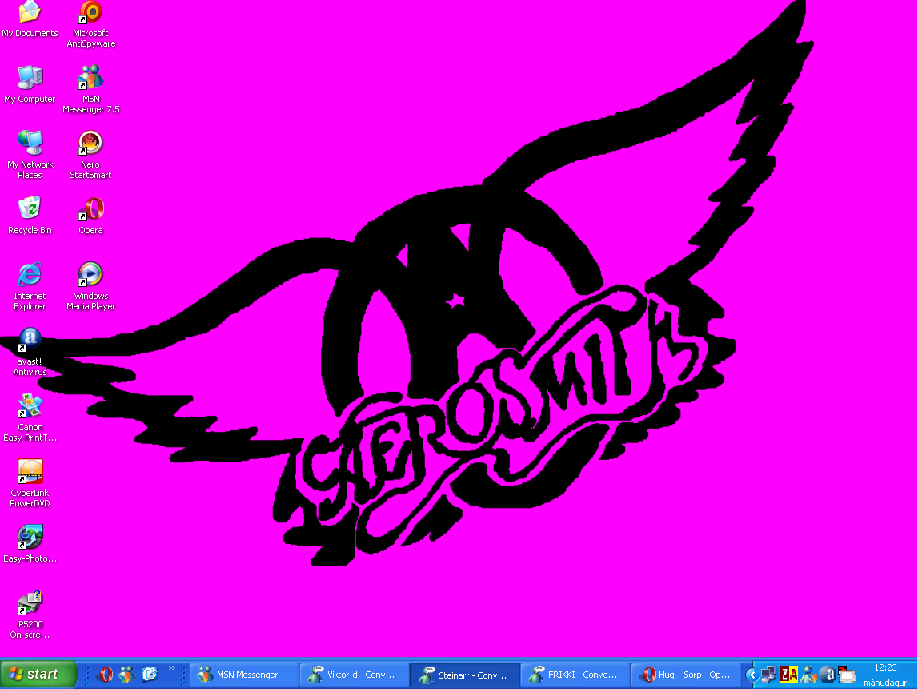
Task: Launch Opera from the Quick Launch bar
Action: [x=105, y=674]
